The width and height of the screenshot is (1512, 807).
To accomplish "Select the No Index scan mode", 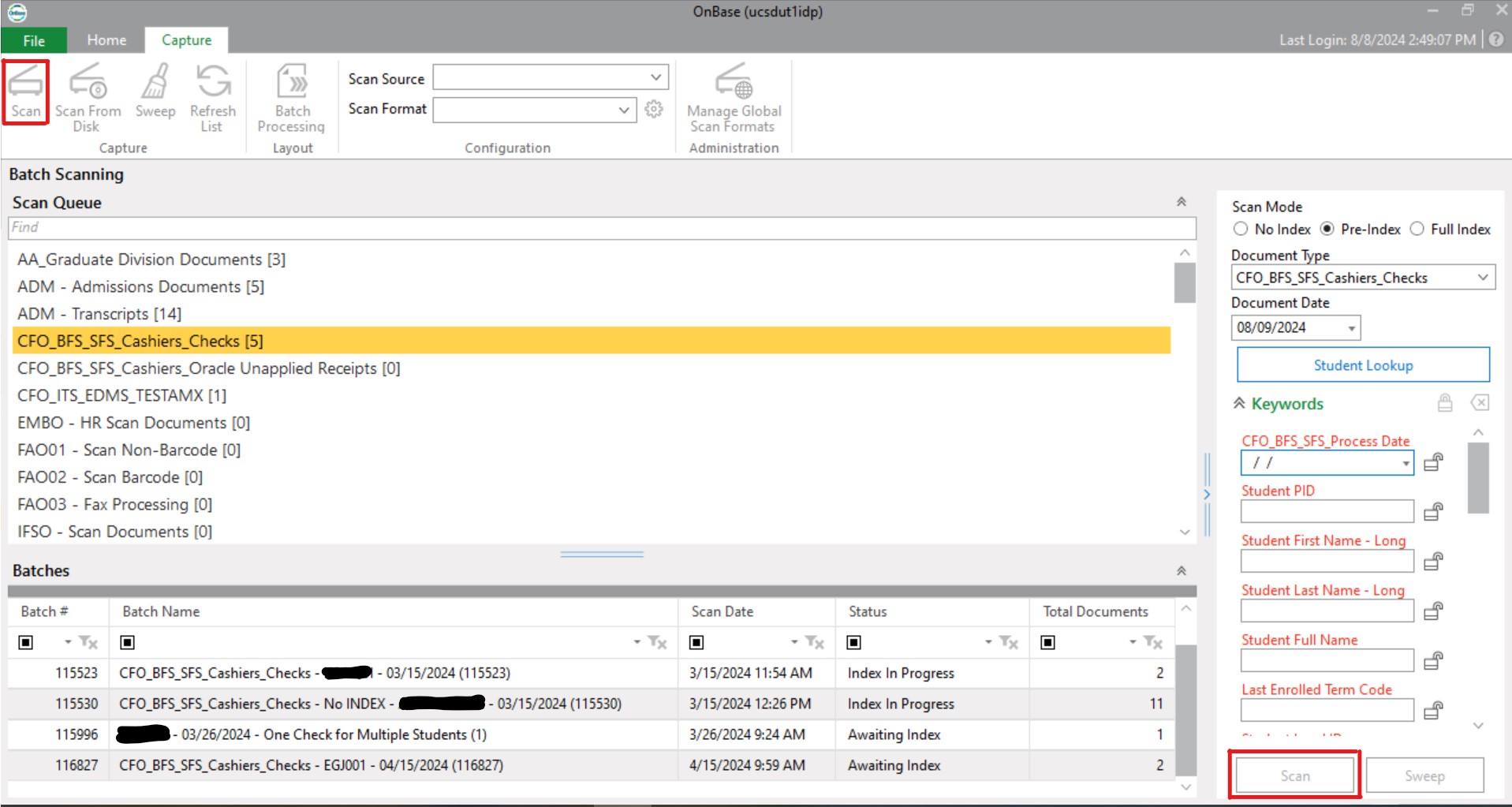I will point(1241,229).
